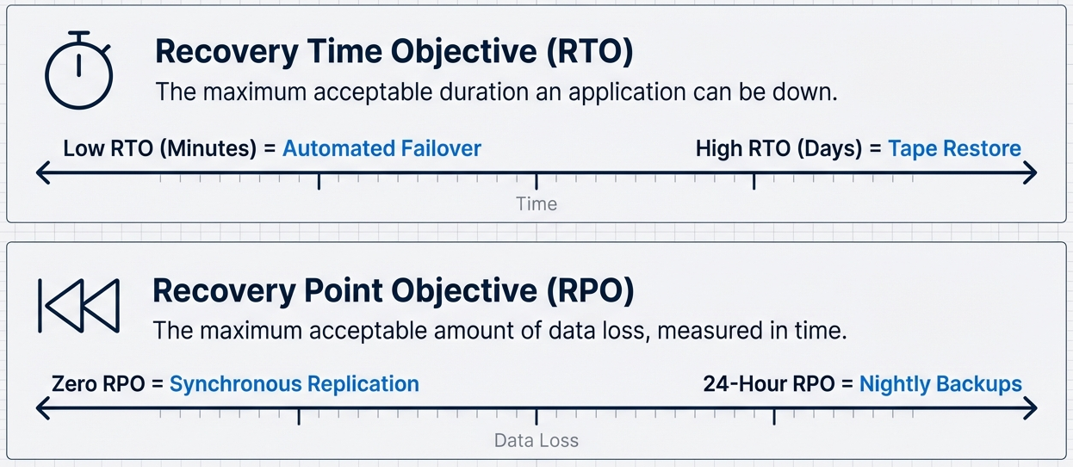Open the Tape Restore link
The image size is (1073, 467).
pos(954,149)
